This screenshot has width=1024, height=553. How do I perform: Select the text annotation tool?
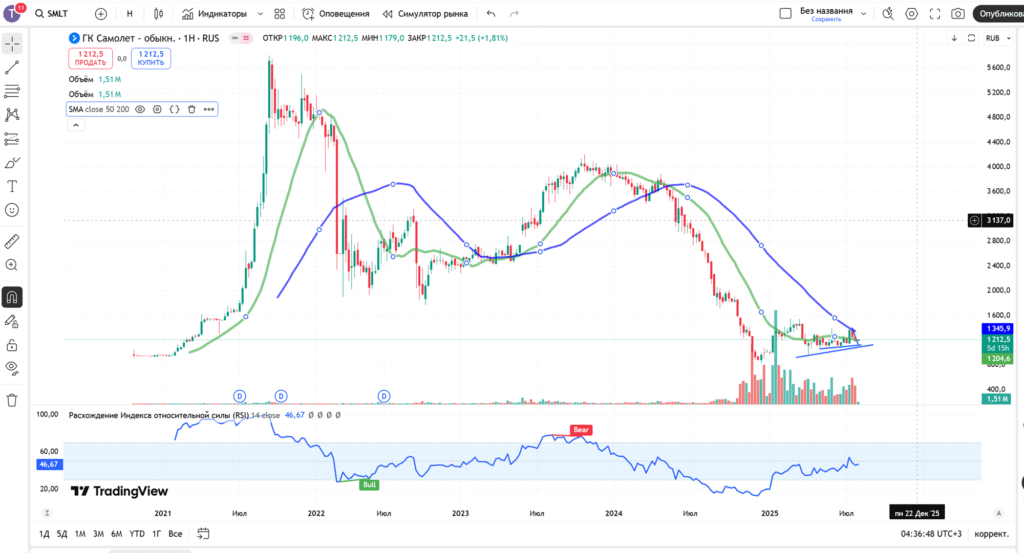tap(12, 186)
